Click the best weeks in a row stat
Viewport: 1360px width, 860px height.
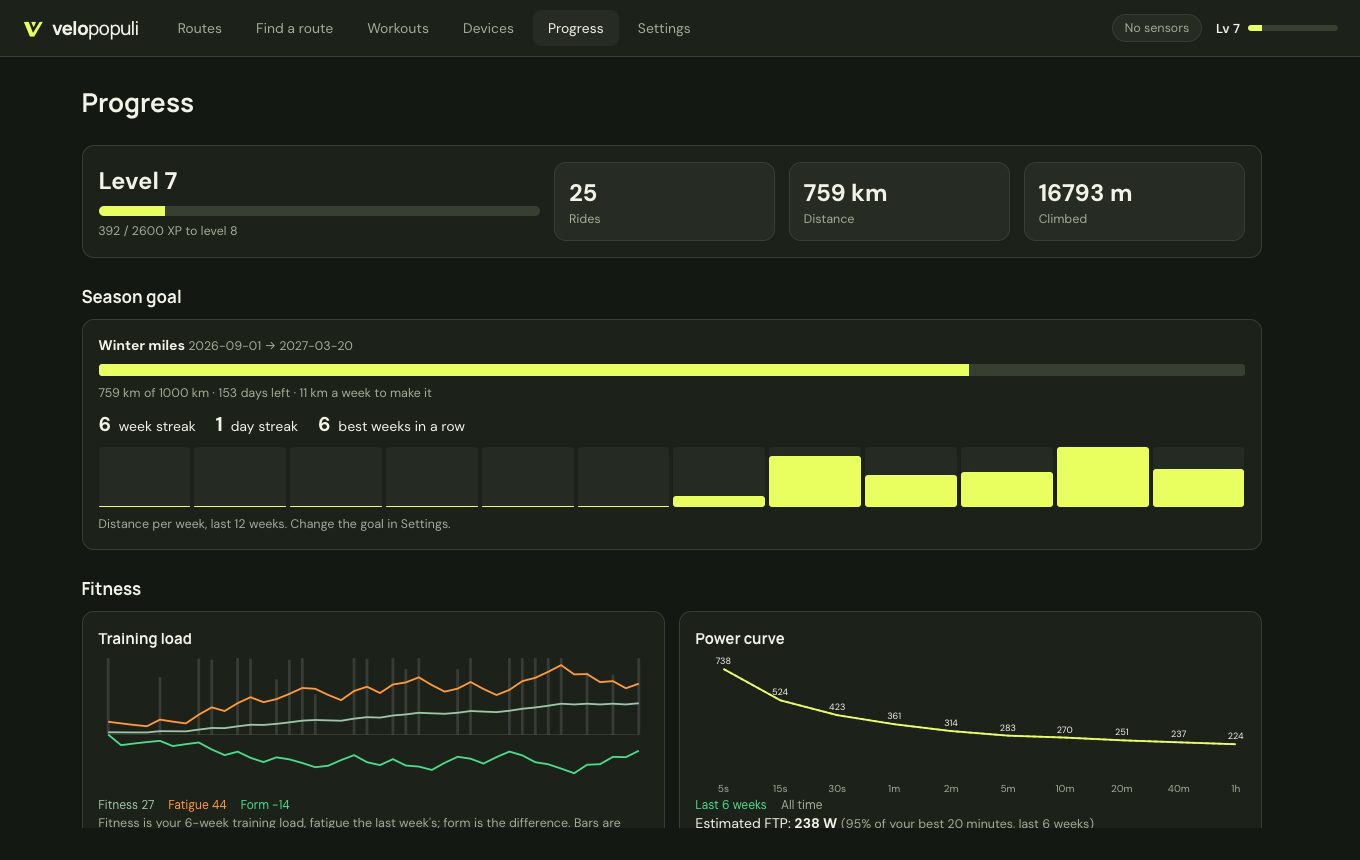(391, 425)
